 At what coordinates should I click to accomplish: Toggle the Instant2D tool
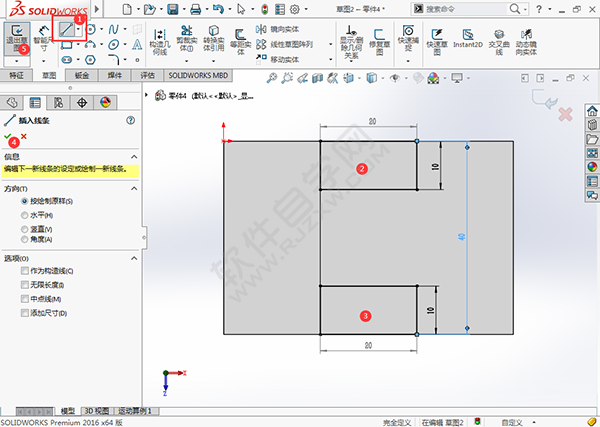click(x=468, y=39)
